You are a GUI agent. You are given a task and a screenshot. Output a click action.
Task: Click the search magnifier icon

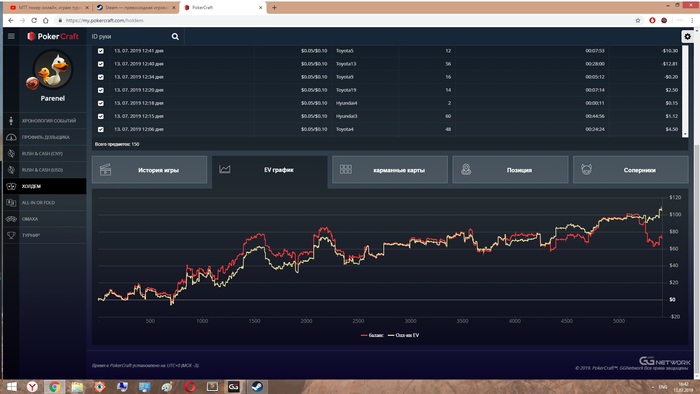[x=175, y=37]
